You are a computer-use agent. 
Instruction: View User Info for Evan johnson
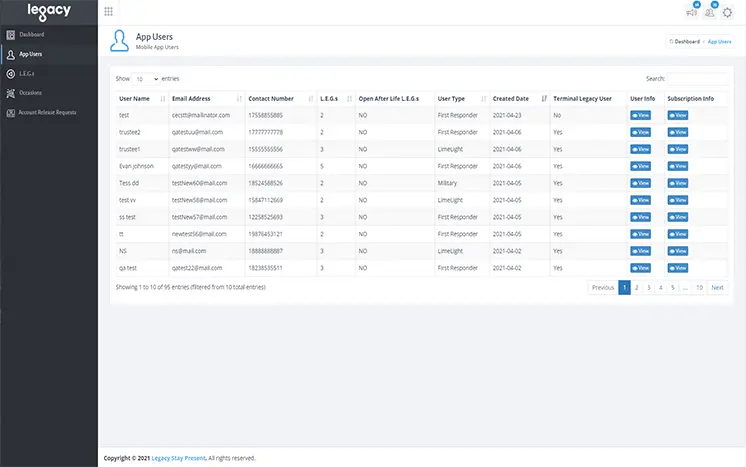(640, 166)
